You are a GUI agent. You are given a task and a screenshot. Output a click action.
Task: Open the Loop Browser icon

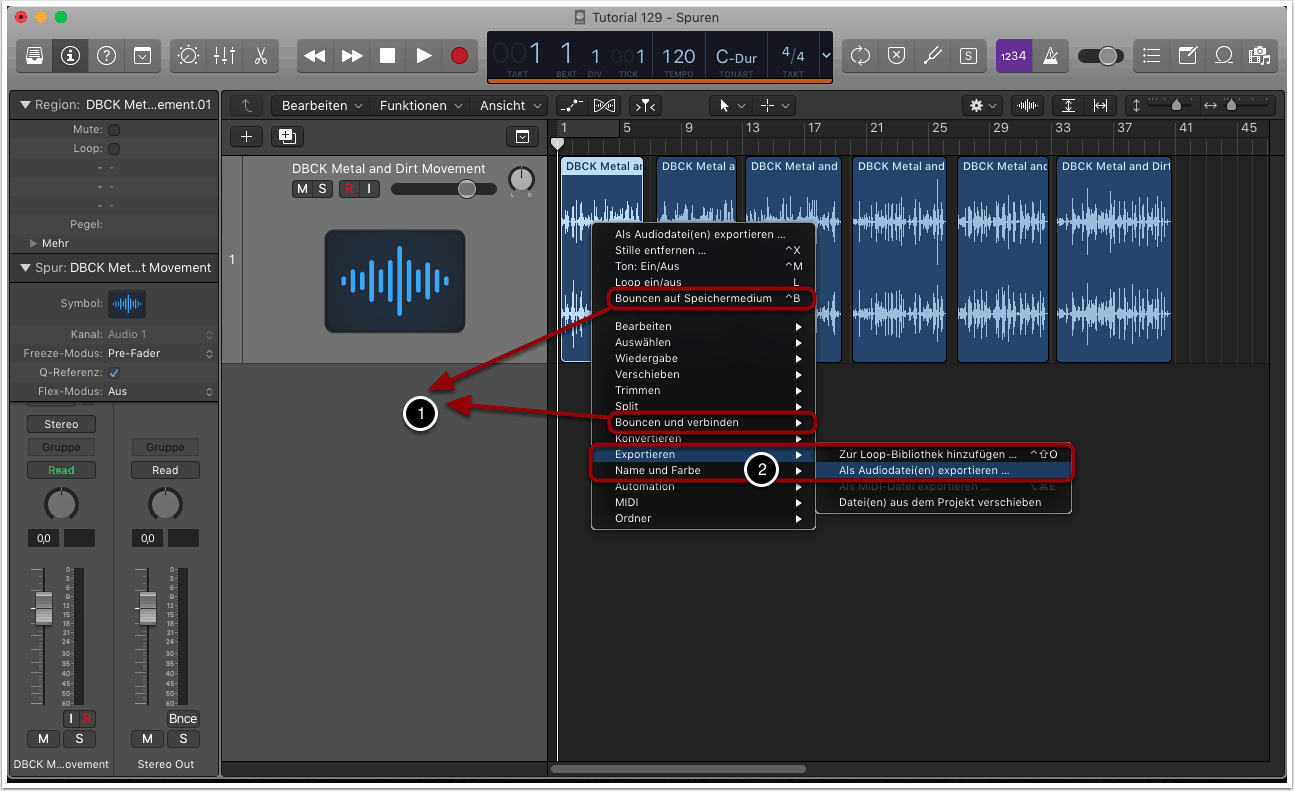1223,56
